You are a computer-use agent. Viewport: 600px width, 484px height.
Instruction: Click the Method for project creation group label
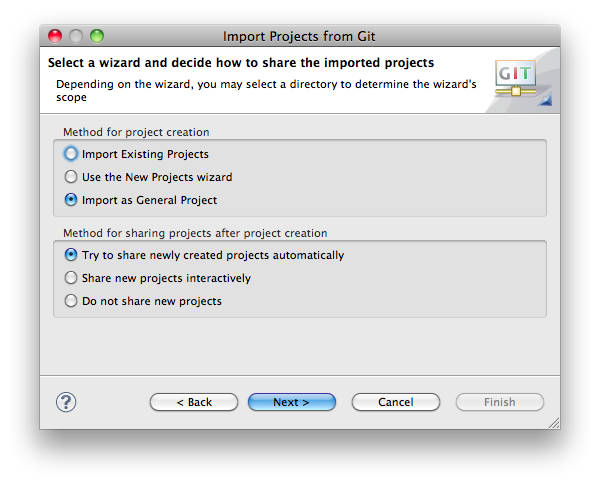(136, 132)
